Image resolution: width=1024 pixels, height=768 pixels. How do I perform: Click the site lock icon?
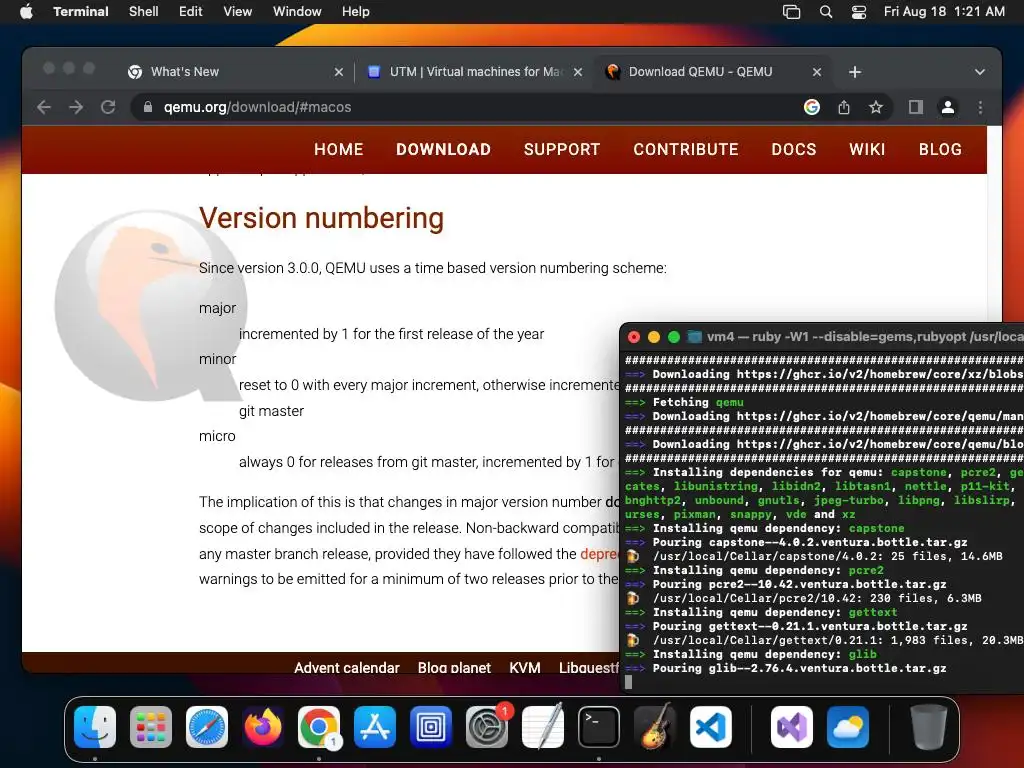pos(148,107)
